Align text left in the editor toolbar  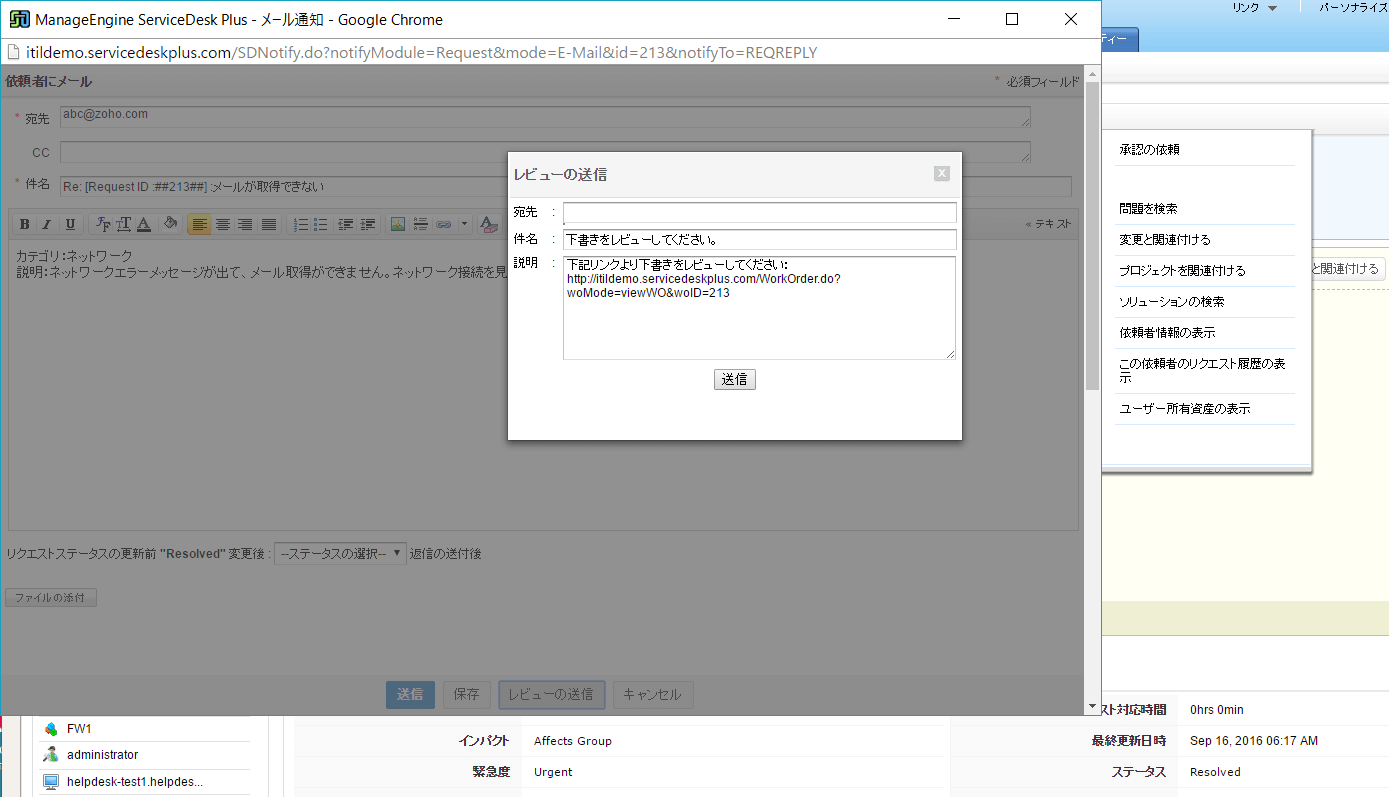coord(200,224)
